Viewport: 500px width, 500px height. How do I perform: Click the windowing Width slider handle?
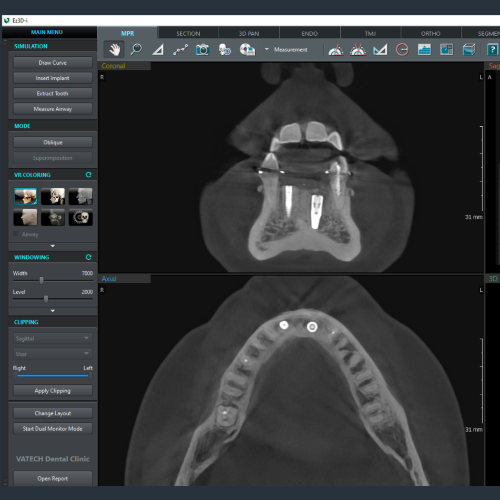[x=42, y=280]
